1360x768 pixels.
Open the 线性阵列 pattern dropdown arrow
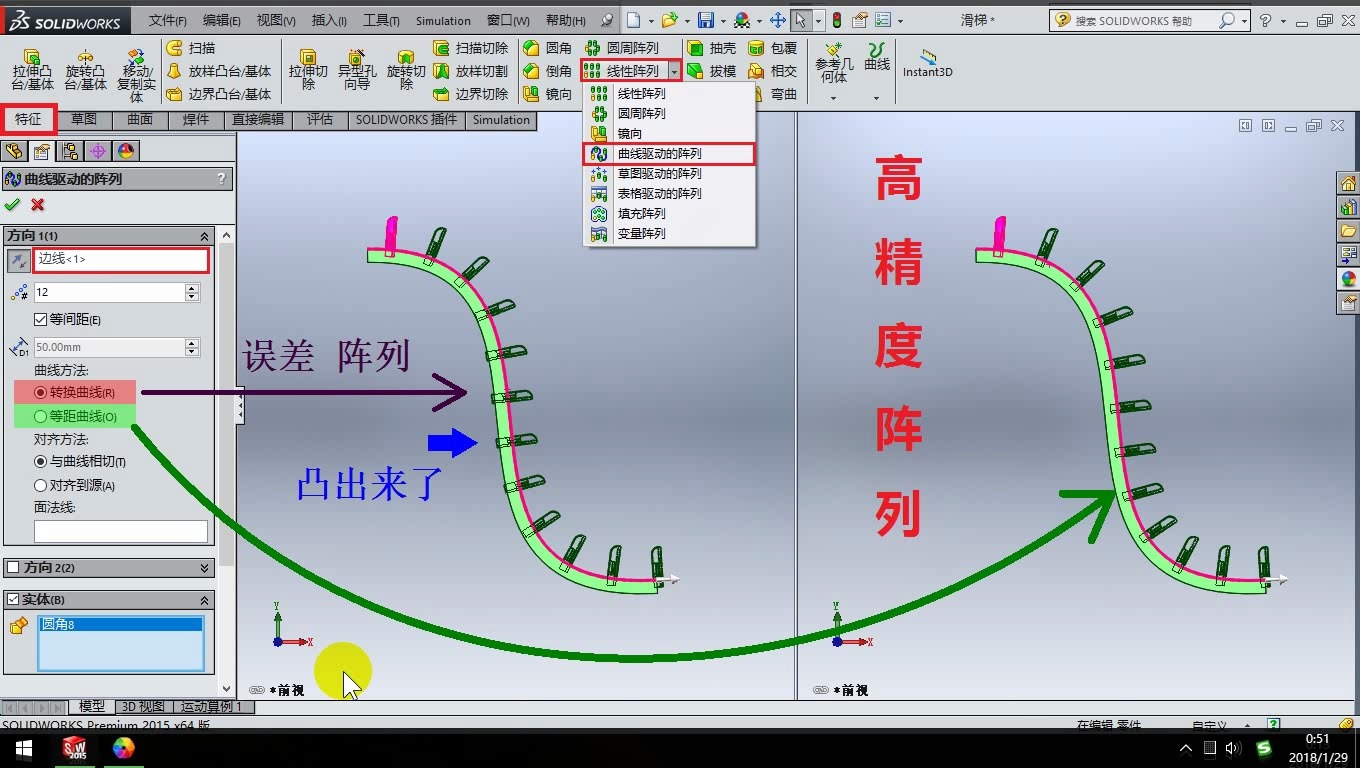[676, 71]
